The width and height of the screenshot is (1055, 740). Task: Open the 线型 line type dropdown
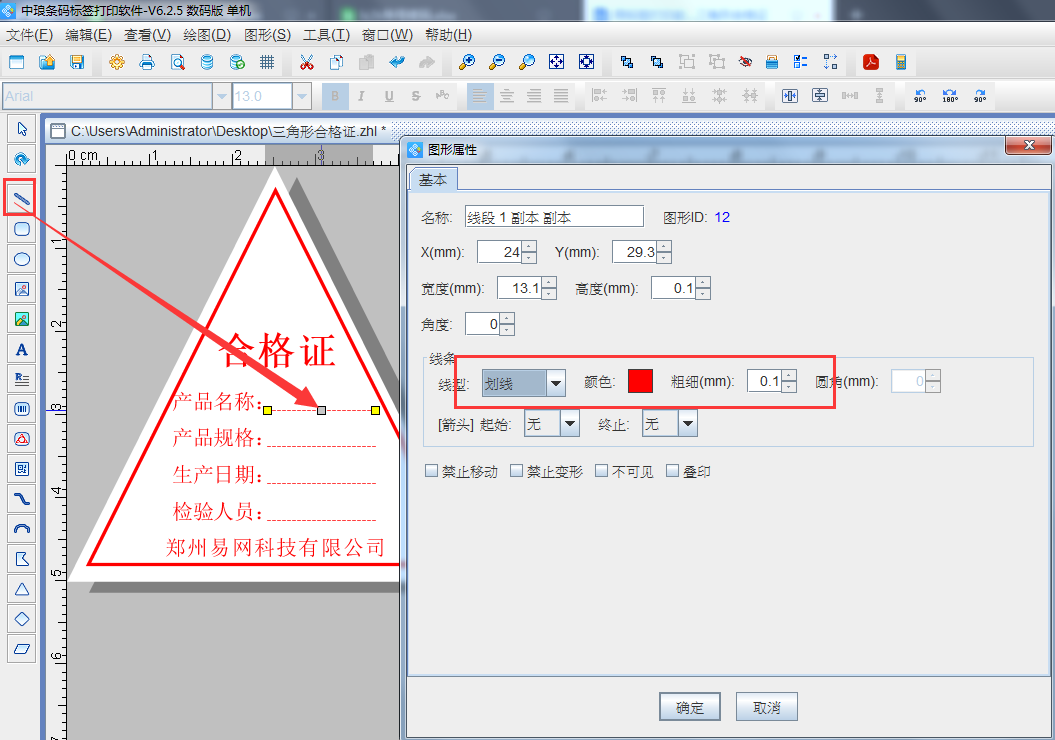point(555,383)
